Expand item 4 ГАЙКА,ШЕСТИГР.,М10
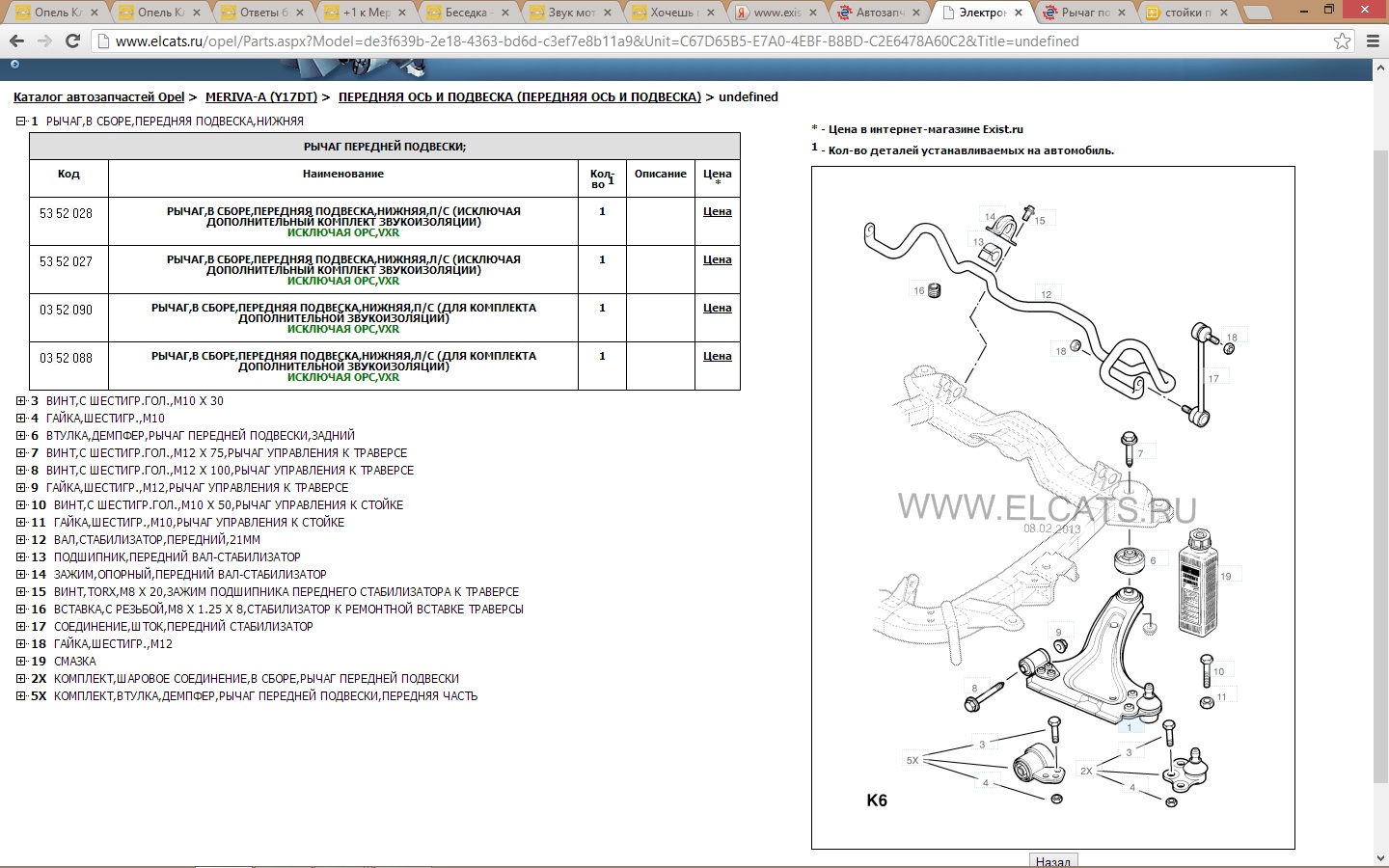This screenshot has height=868, width=1389. click(21, 419)
